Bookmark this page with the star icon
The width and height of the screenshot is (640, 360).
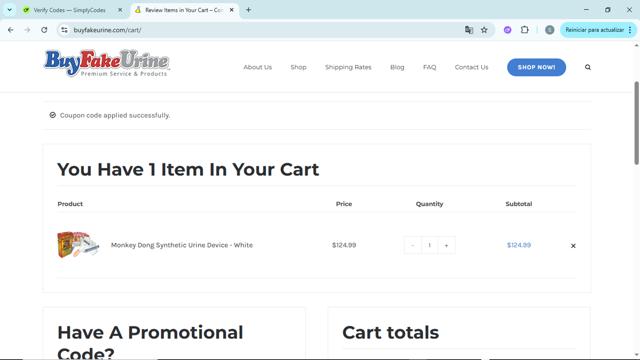click(484, 30)
